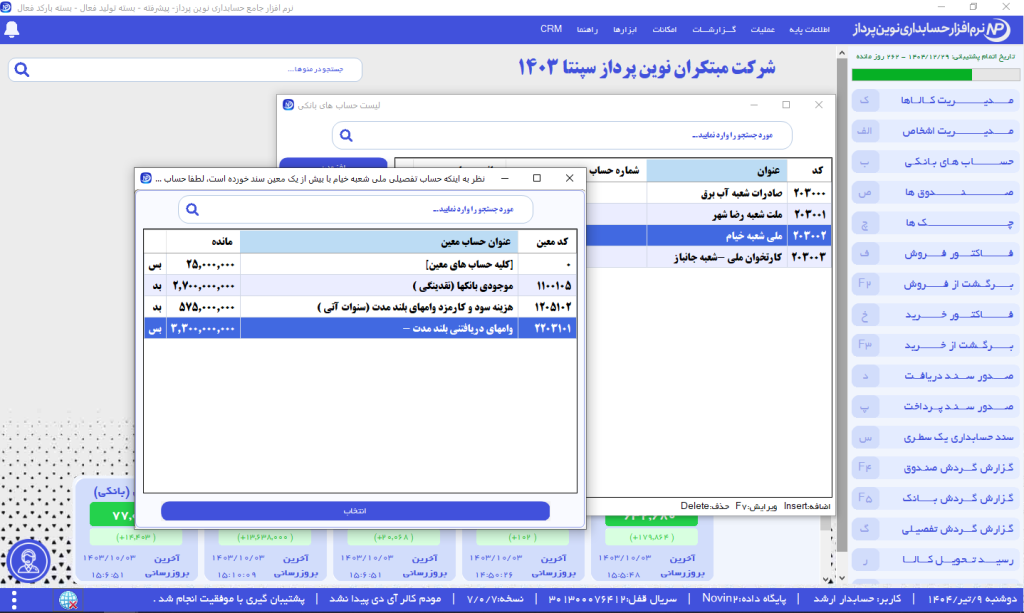Open the three-dots menu in status bar
This screenshot has width=1024, height=613.
coord(14,599)
